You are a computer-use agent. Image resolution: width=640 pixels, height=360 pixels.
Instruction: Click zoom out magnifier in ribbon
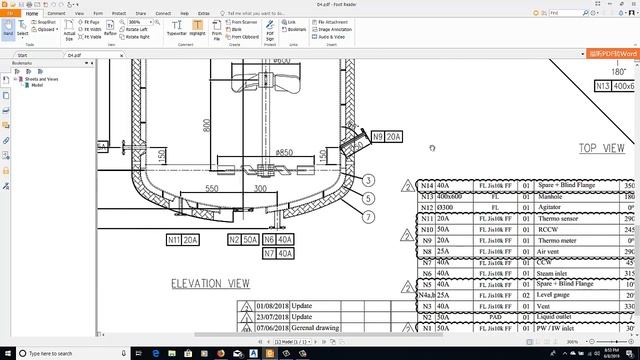coord(122,22)
